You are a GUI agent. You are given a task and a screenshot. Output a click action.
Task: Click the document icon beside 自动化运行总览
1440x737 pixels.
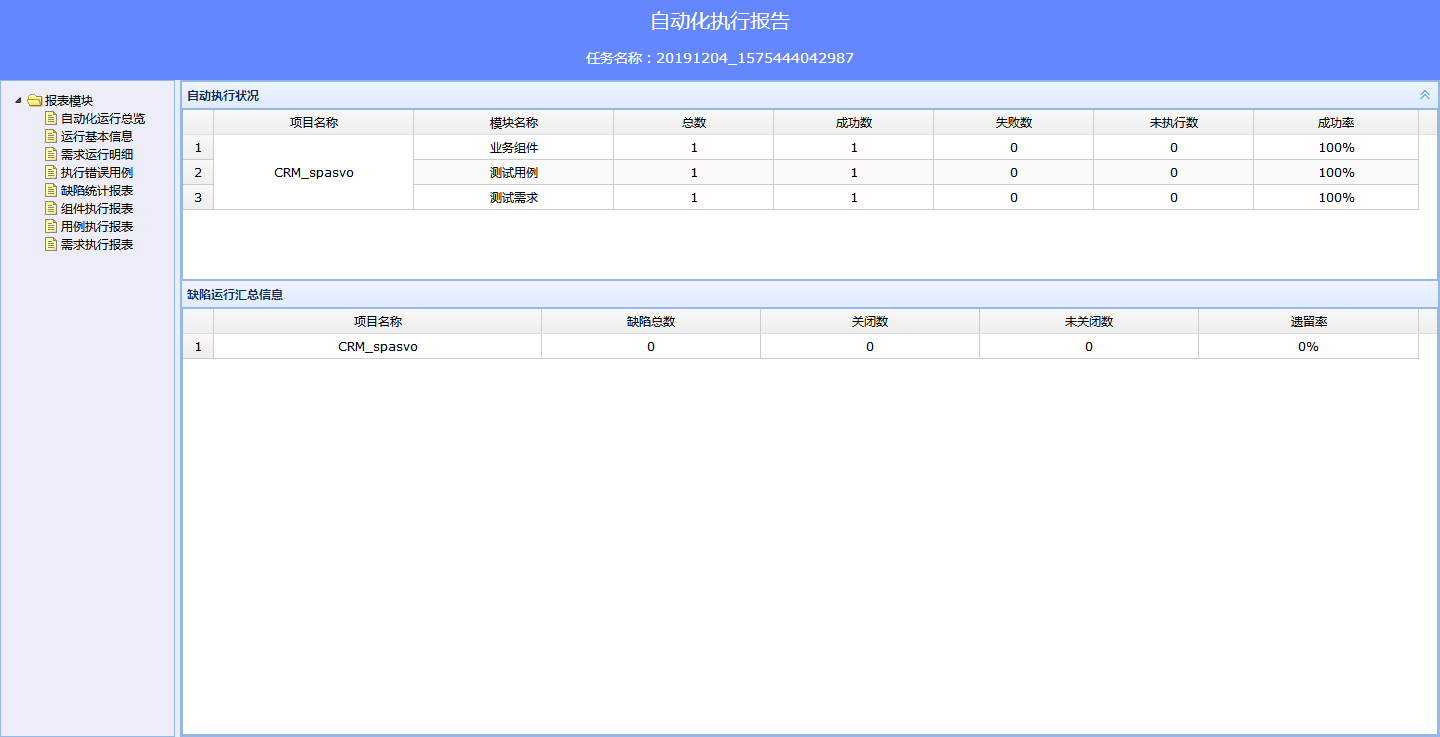tap(51, 118)
